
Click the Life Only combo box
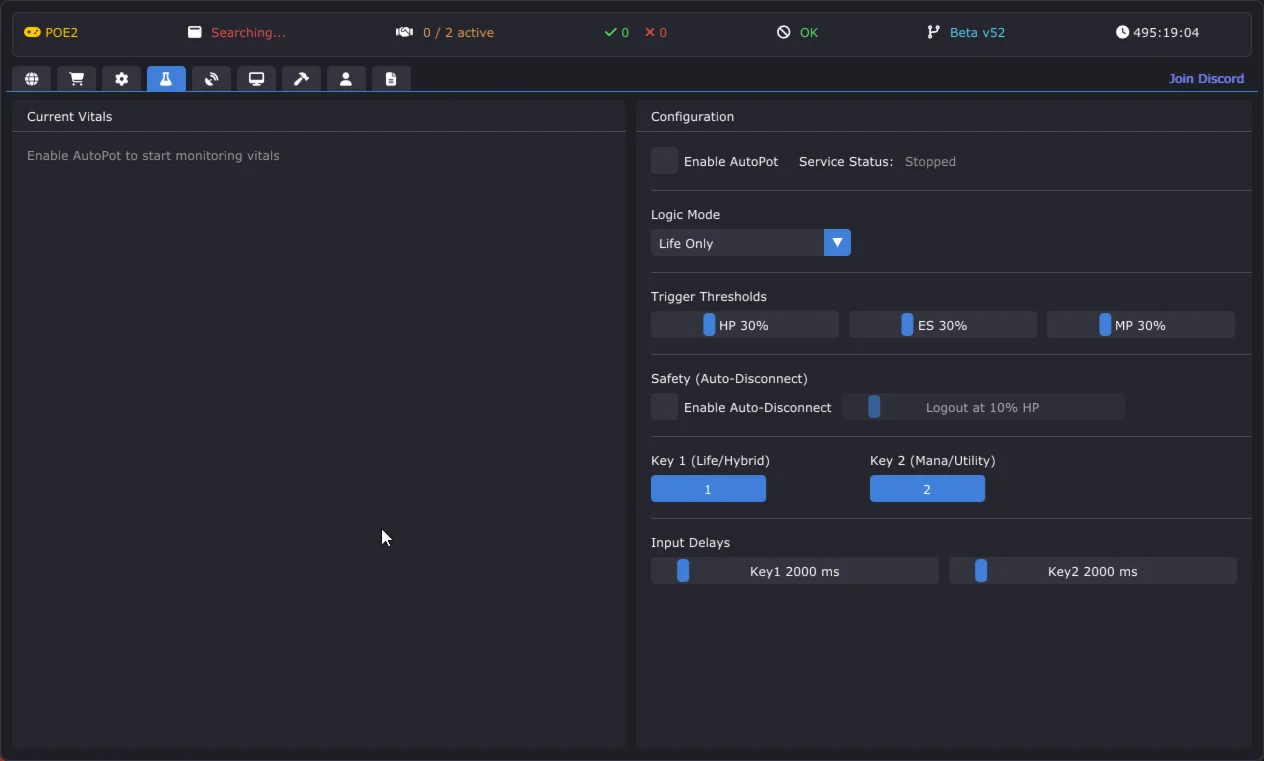(x=737, y=243)
